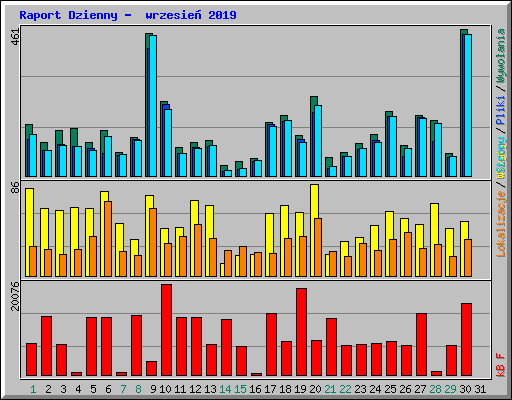Click the chart title 'Raport Dzienny - wrzesień 2019'
This screenshot has width=512, height=400.
tap(128, 15)
